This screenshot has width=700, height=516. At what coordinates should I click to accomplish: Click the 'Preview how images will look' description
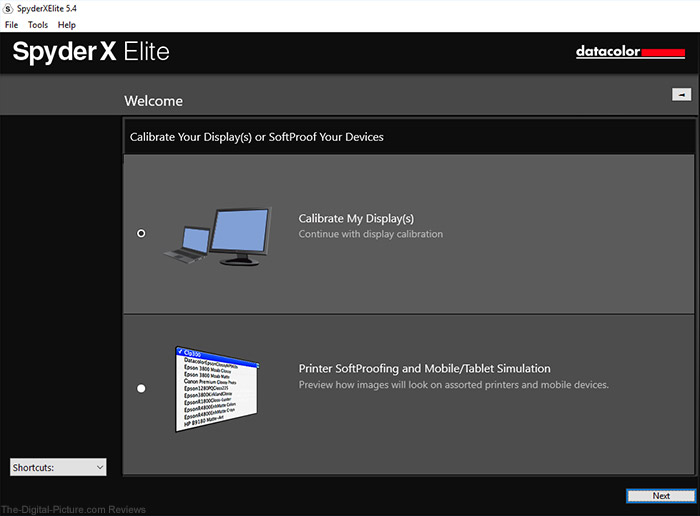coord(454,385)
